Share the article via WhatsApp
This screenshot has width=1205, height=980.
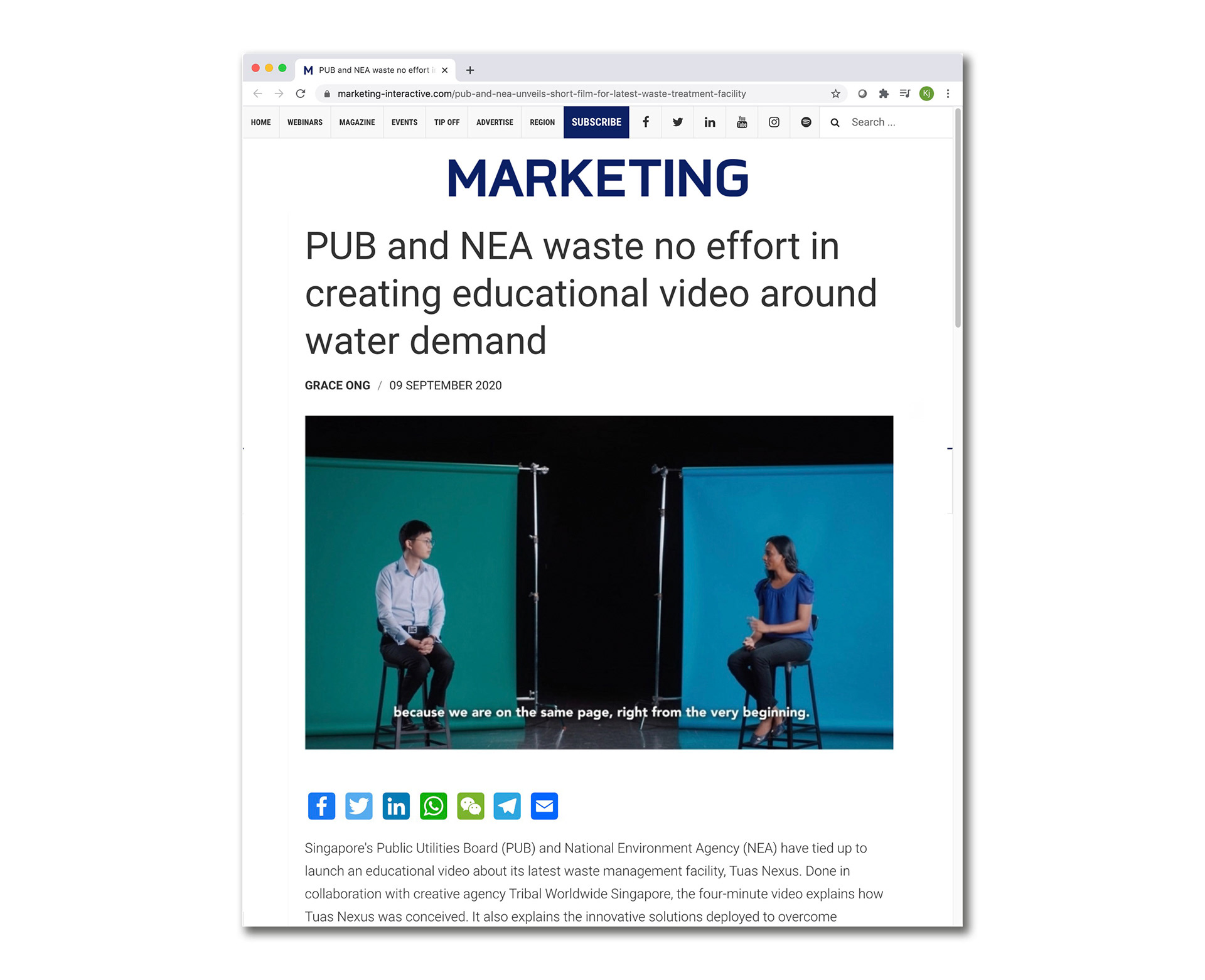[x=433, y=806]
